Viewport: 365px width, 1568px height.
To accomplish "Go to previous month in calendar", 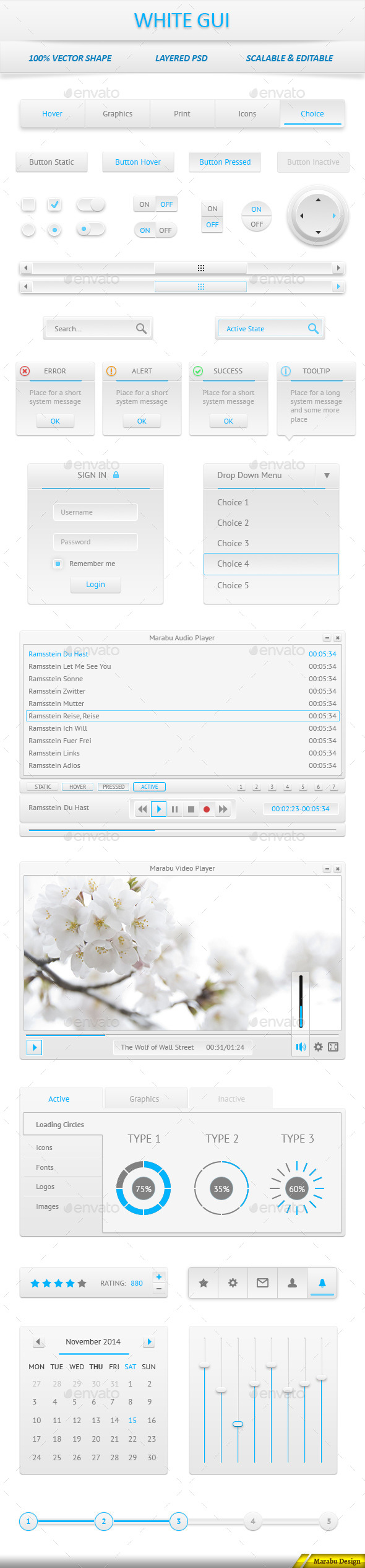I will click(x=38, y=1341).
